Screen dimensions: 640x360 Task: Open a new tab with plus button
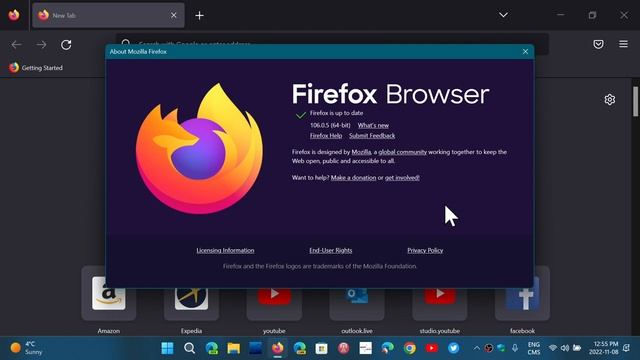tap(200, 16)
